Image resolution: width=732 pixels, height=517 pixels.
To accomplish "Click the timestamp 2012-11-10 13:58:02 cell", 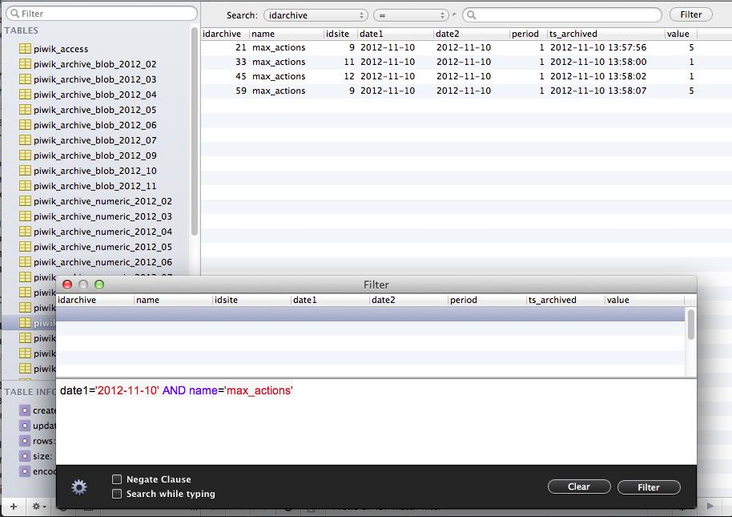I will tap(598, 76).
